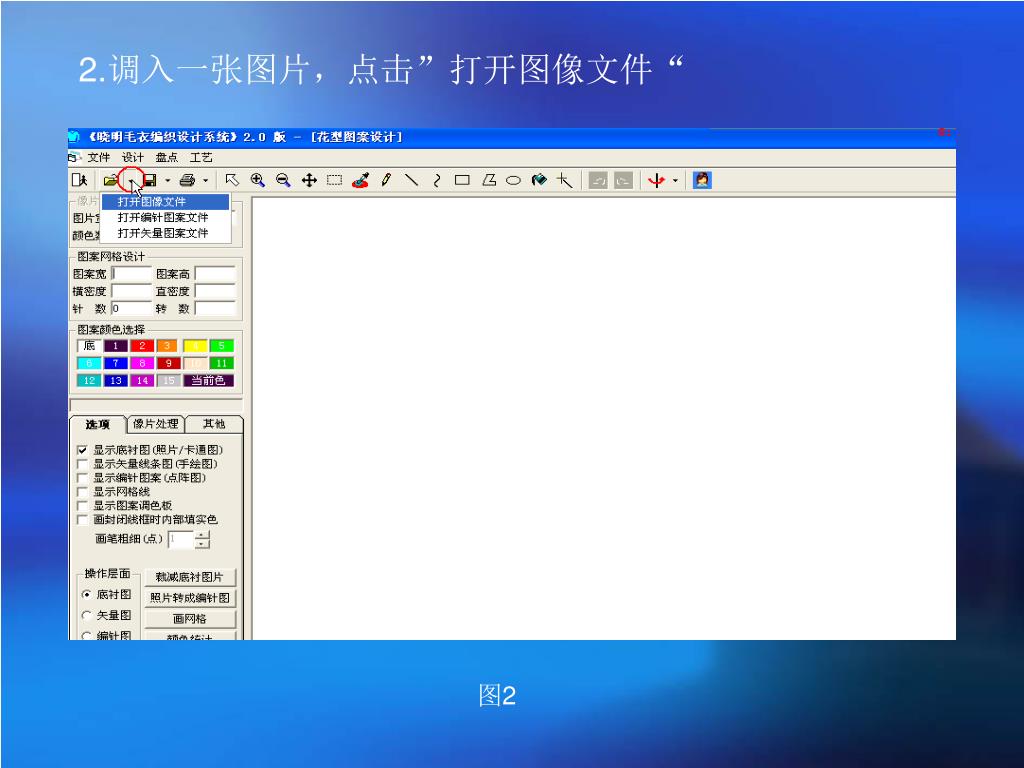
Task: Select the polygon shape tool
Action: pos(488,180)
